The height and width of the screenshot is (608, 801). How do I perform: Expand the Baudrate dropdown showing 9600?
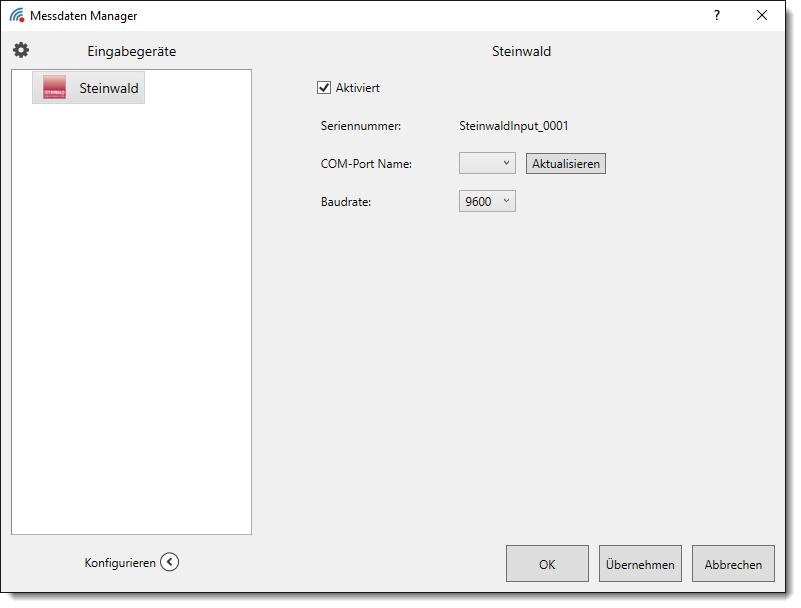coord(487,201)
